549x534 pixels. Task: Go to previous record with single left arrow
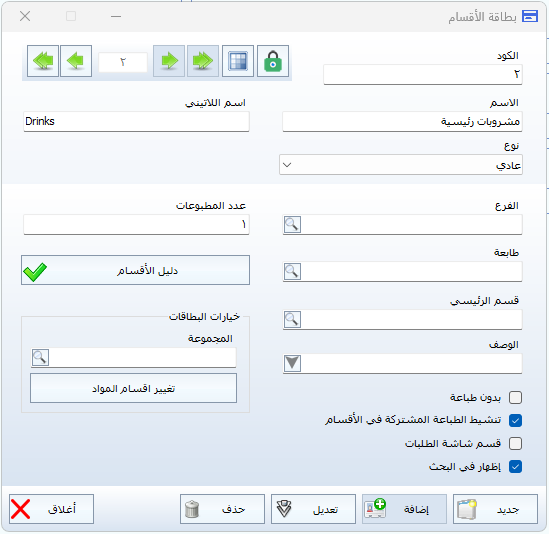click(x=76, y=61)
